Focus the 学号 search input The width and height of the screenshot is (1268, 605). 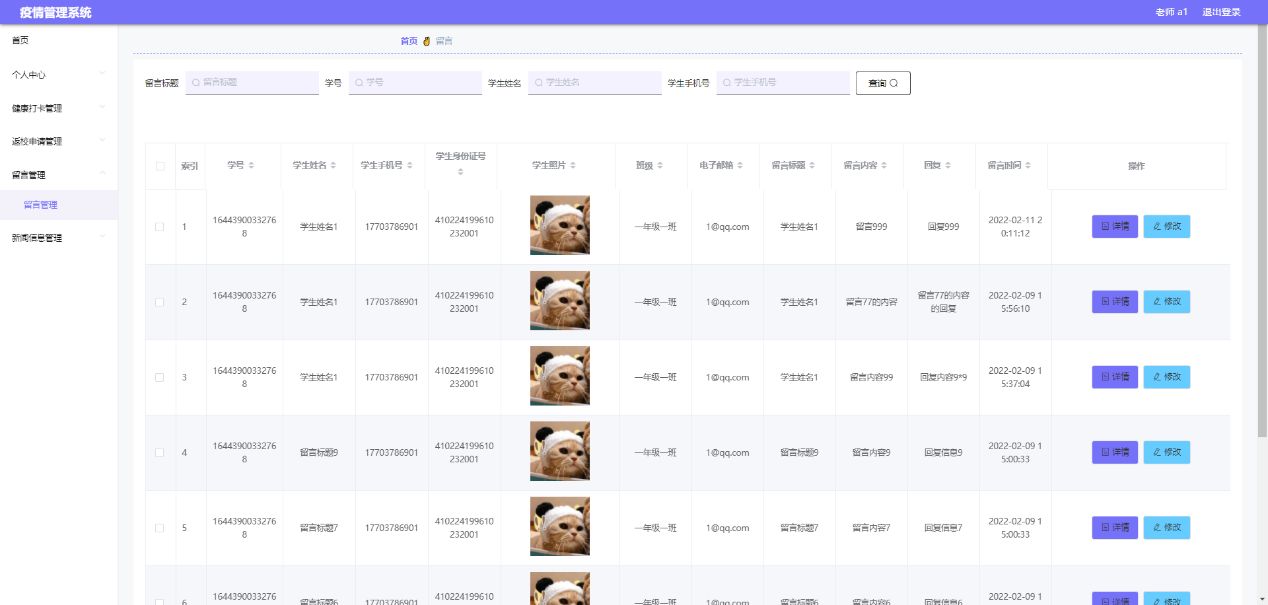point(415,82)
